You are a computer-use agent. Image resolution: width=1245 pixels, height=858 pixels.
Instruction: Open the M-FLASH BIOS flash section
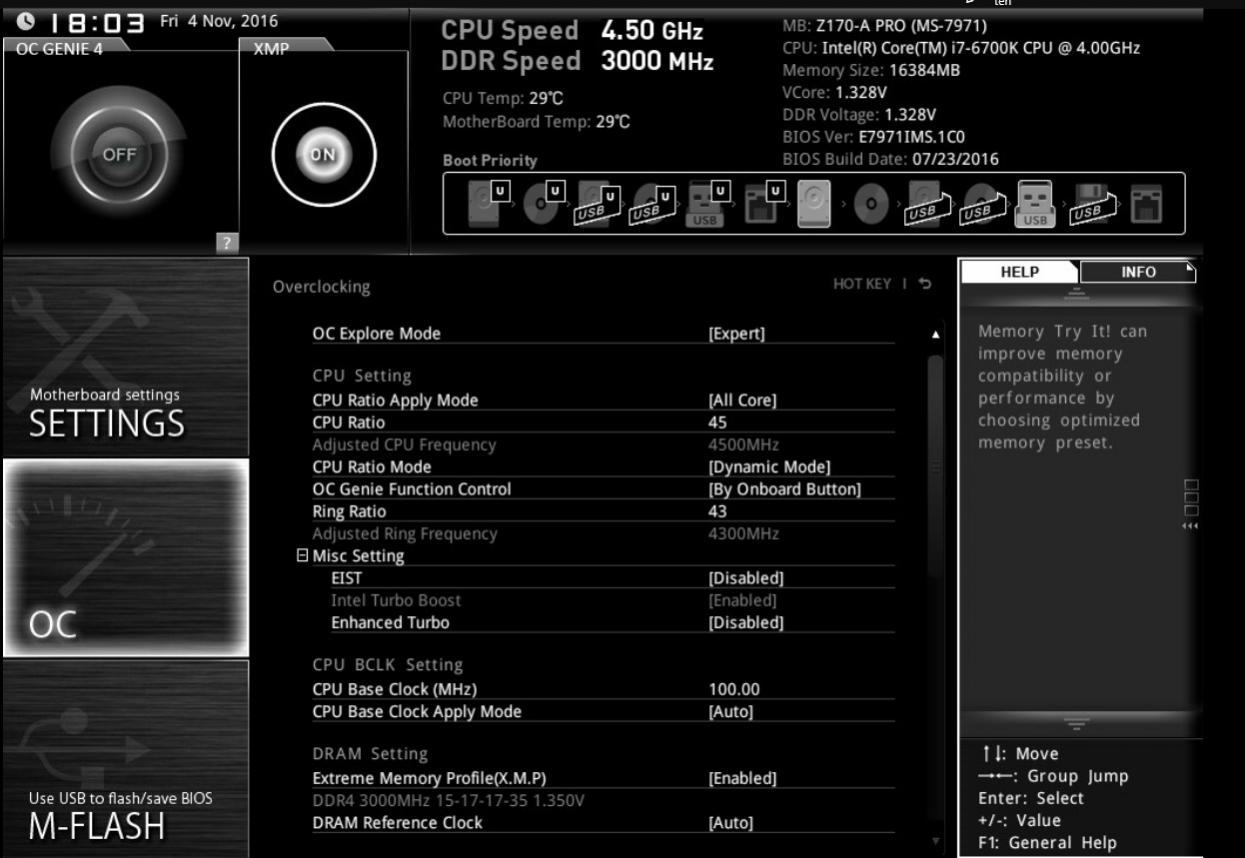(x=125, y=759)
